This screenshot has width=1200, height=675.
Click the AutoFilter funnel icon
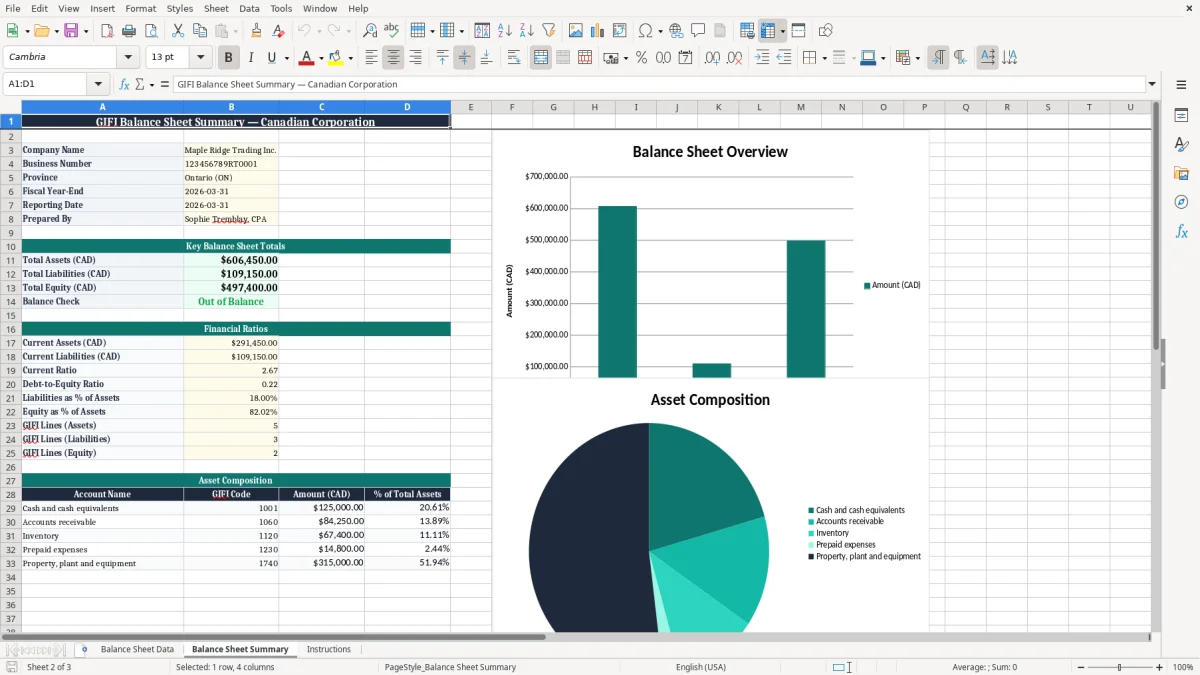pyautogui.click(x=549, y=31)
